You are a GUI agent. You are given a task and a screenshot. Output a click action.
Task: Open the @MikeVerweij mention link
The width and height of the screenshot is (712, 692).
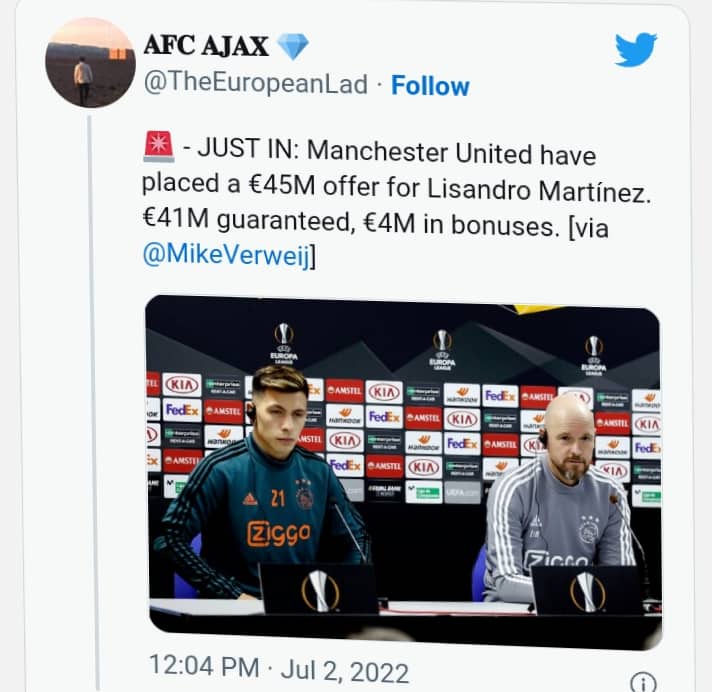pyautogui.click(x=226, y=254)
